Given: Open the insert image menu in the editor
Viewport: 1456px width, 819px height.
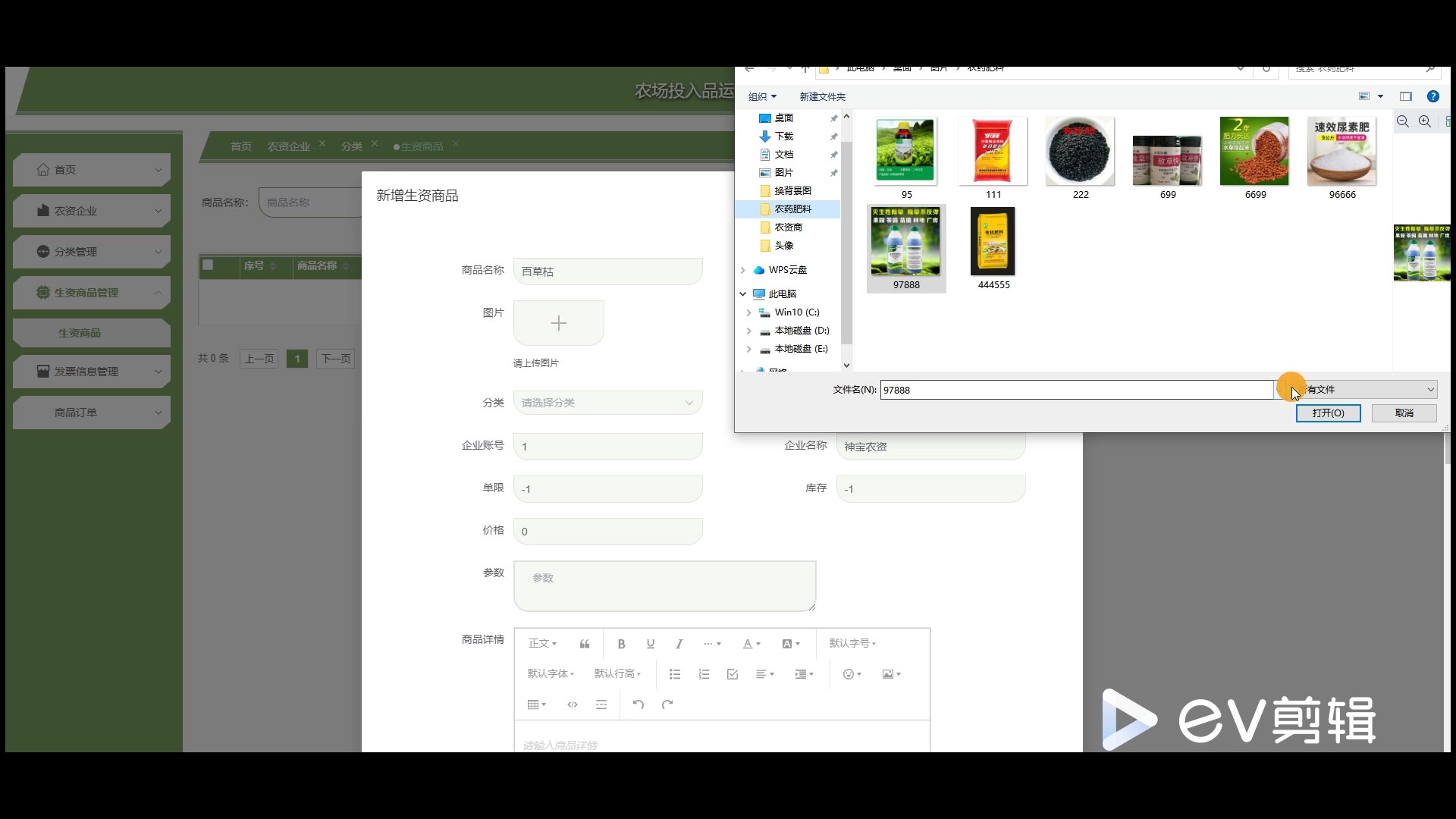Looking at the screenshot, I should click(891, 674).
